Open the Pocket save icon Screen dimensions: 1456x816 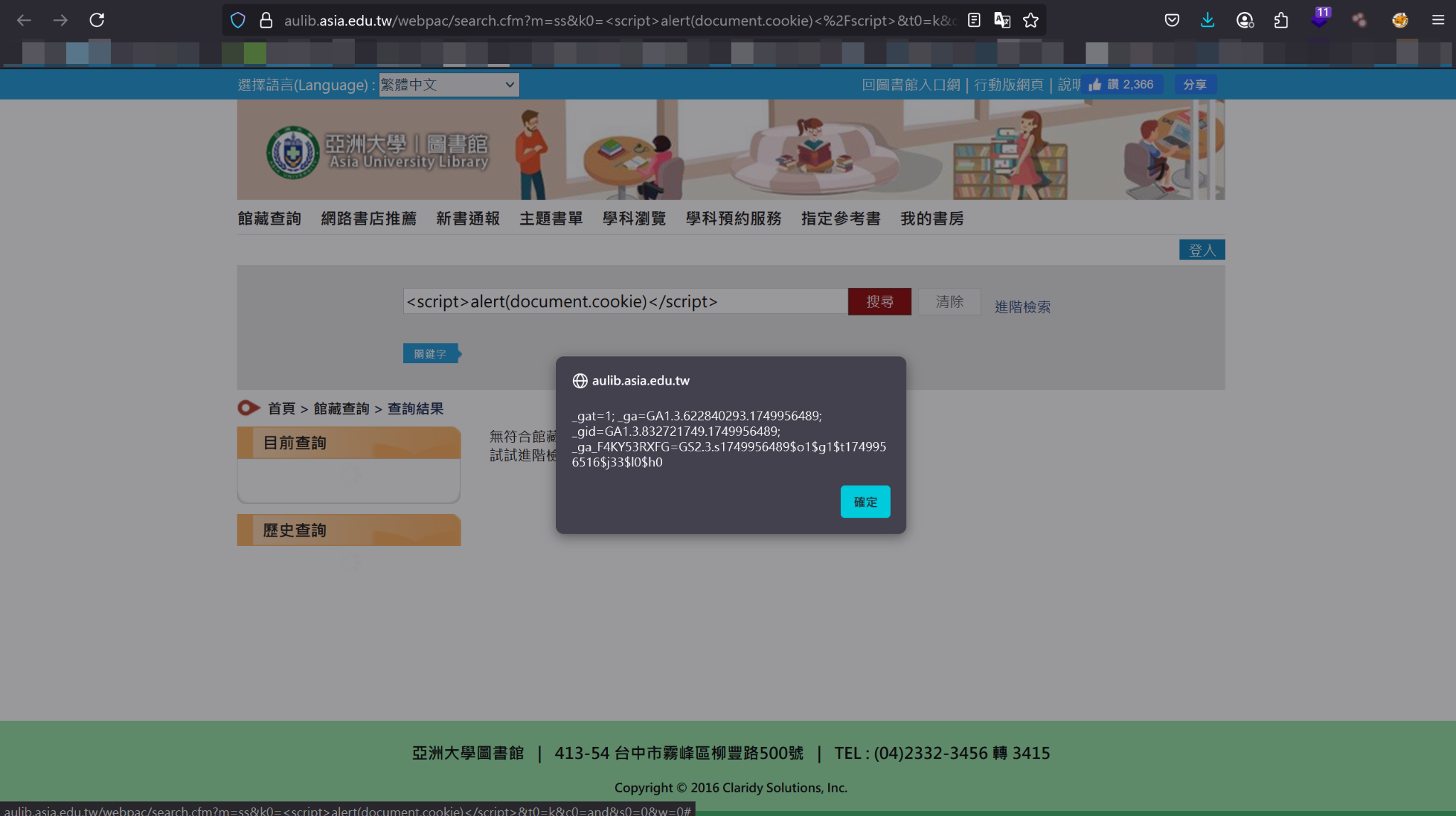click(1172, 21)
